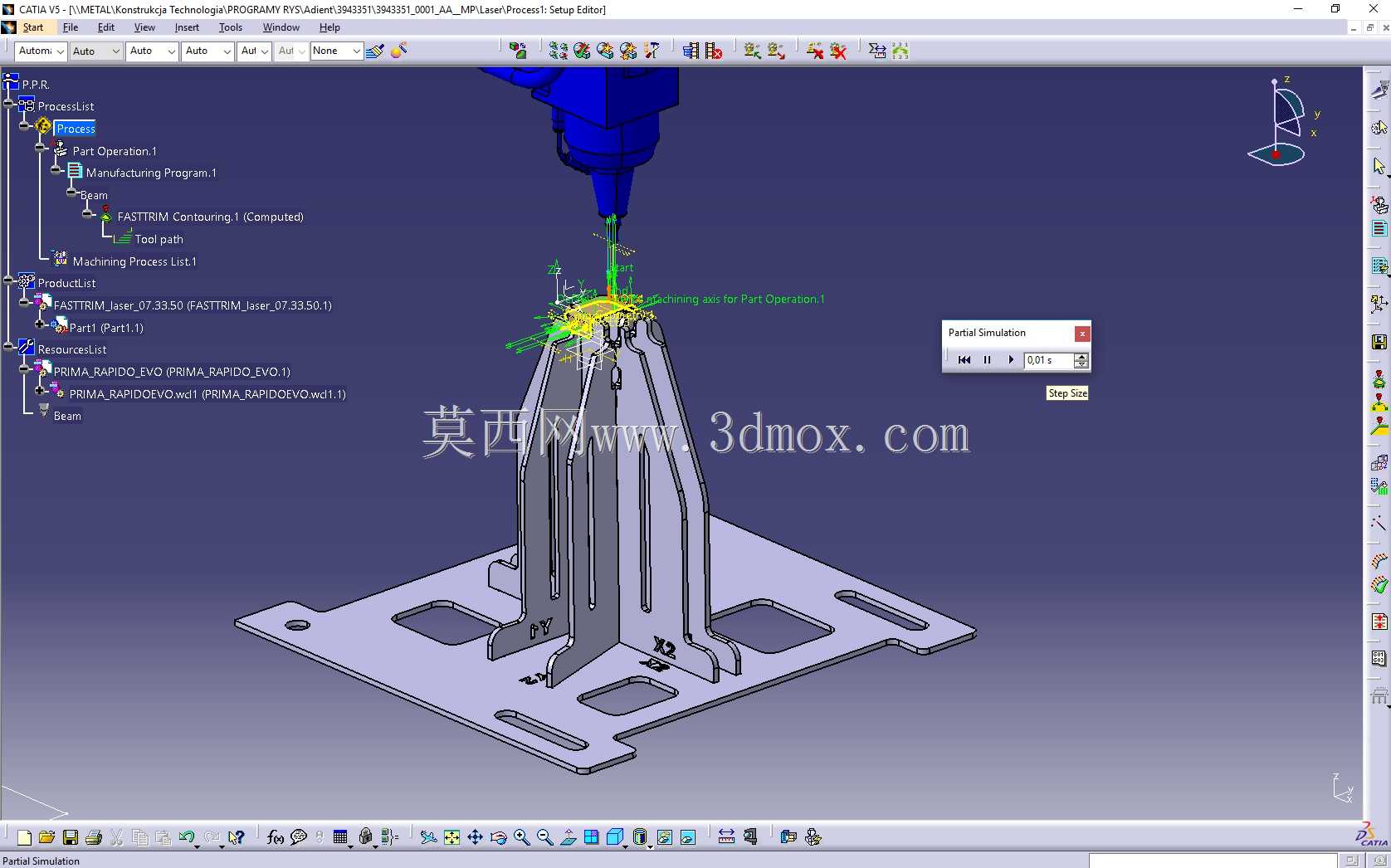Click the Normal View icon
The width and height of the screenshot is (1391, 868).
tap(568, 837)
